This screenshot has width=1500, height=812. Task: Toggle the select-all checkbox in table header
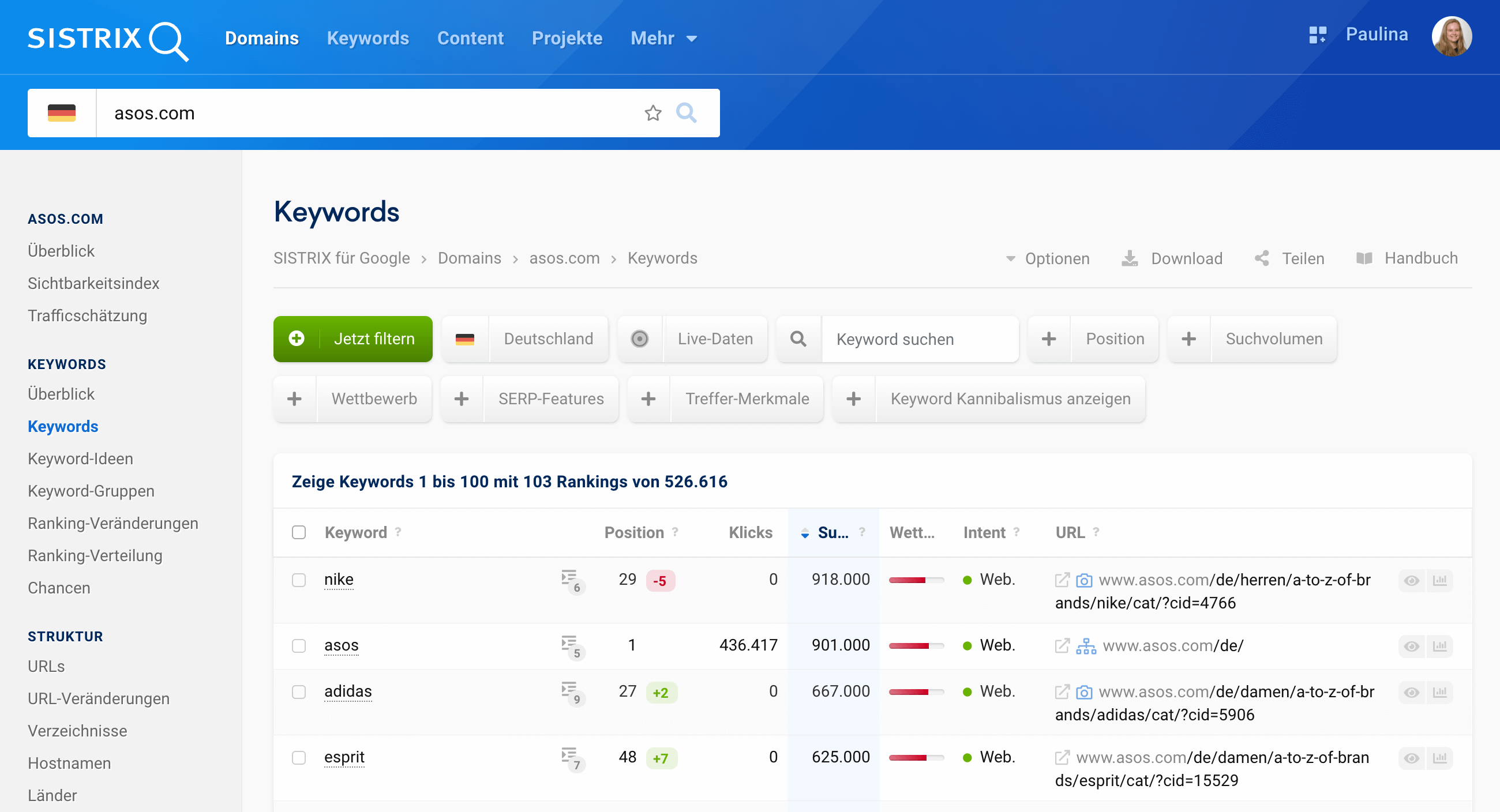299,533
